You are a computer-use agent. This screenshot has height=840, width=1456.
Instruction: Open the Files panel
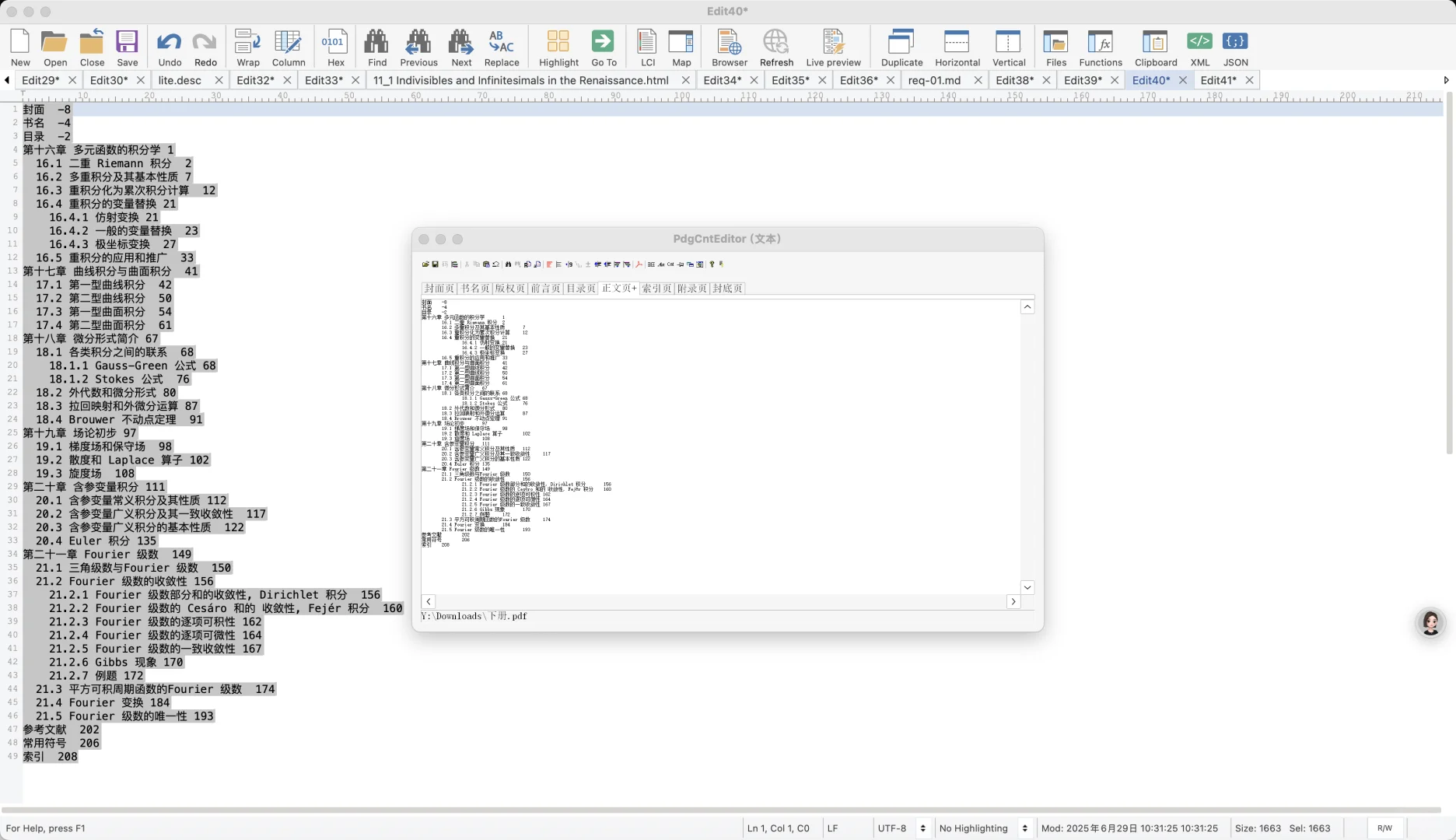click(x=1056, y=47)
